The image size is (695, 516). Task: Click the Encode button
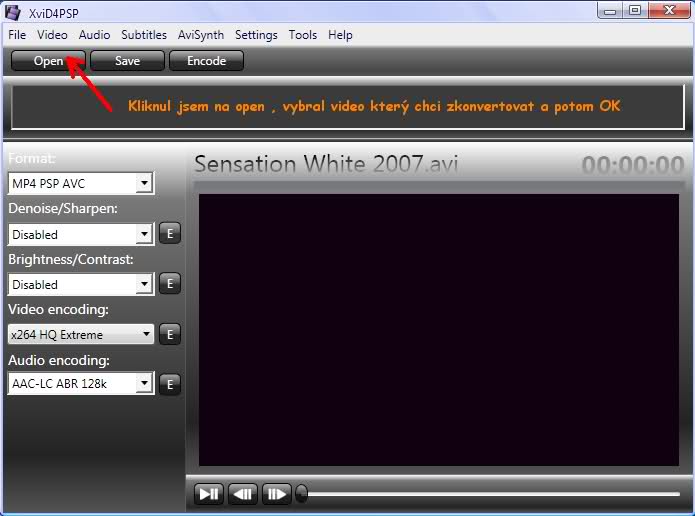coord(206,61)
